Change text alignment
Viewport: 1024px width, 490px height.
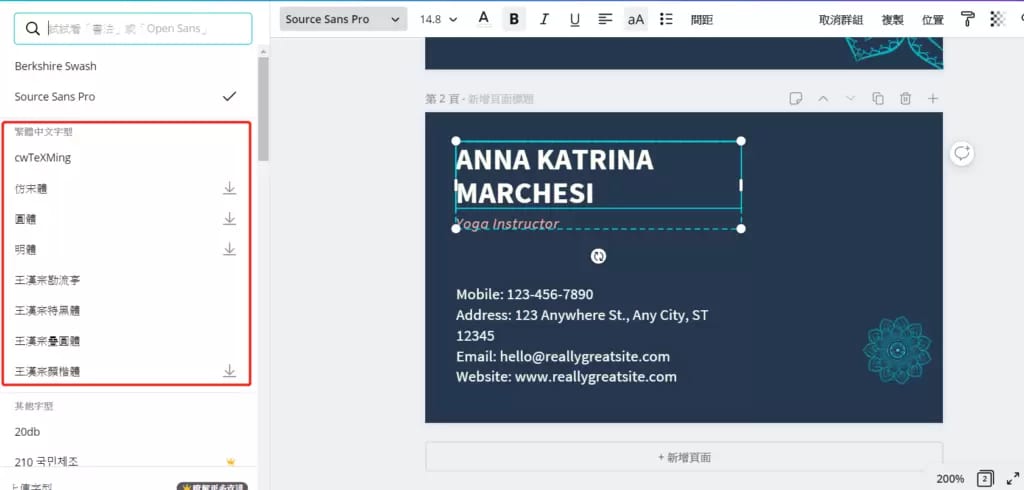(605, 20)
